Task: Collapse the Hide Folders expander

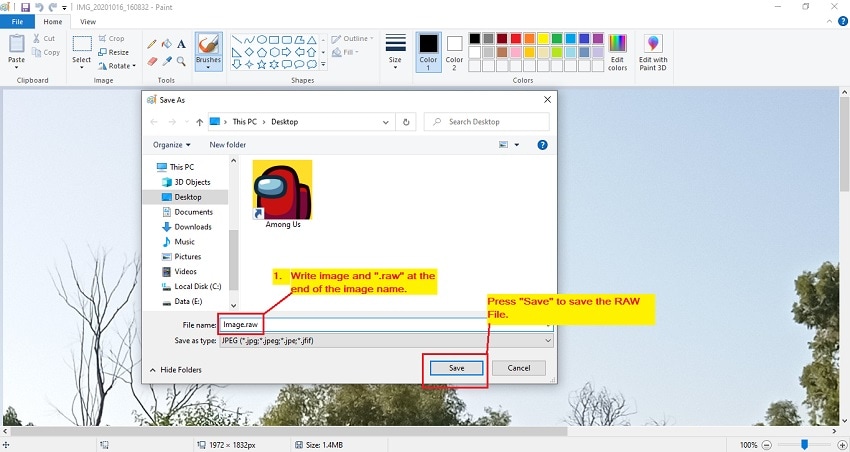Action: click(x=176, y=370)
